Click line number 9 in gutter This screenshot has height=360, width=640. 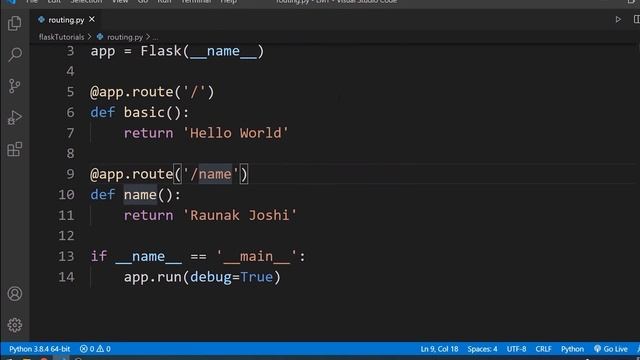tap(70, 174)
